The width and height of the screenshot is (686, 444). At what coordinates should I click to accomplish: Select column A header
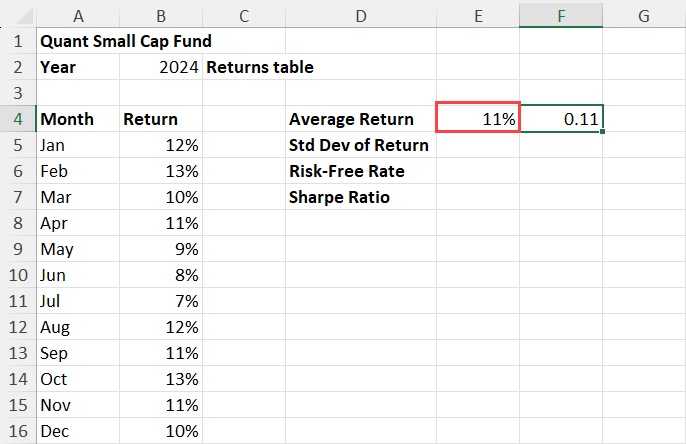point(78,16)
